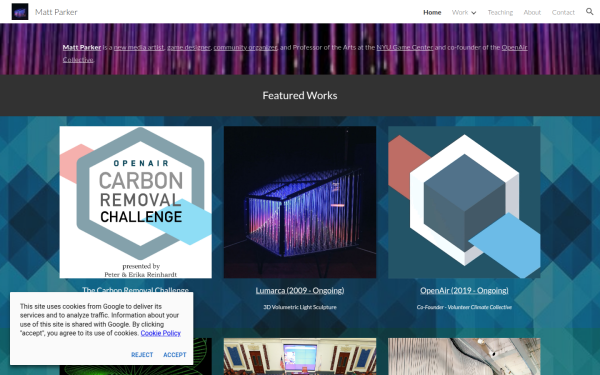This screenshot has width=600, height=375.
Task: Click the Featured Works heading
Action: 300,95
